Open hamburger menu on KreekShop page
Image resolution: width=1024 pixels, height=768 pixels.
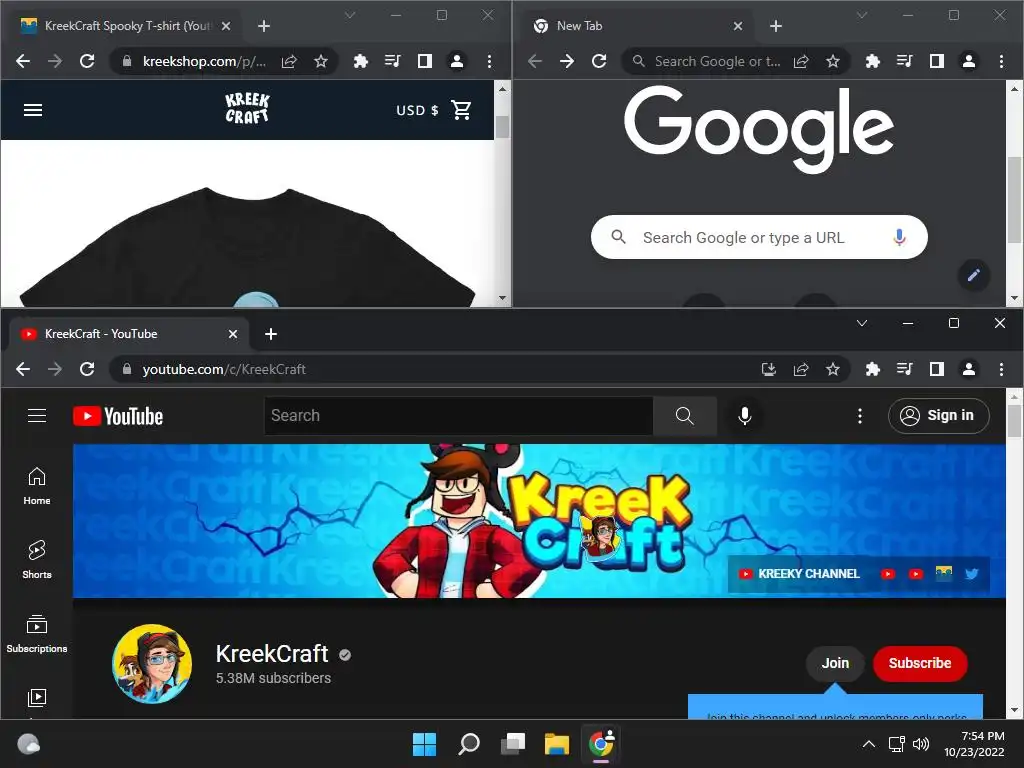33,110
